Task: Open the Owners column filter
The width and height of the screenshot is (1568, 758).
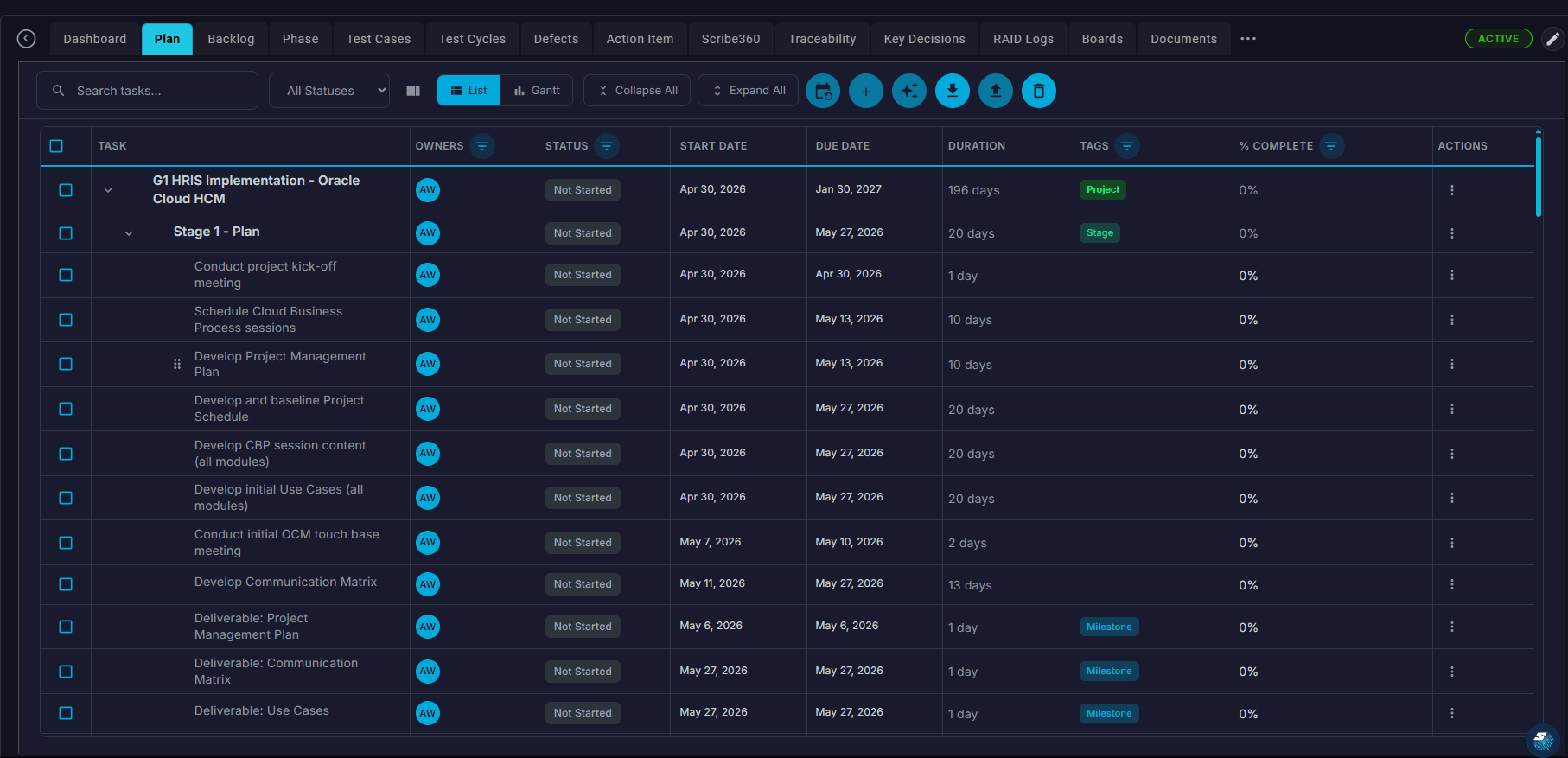Action: [482, 146]
